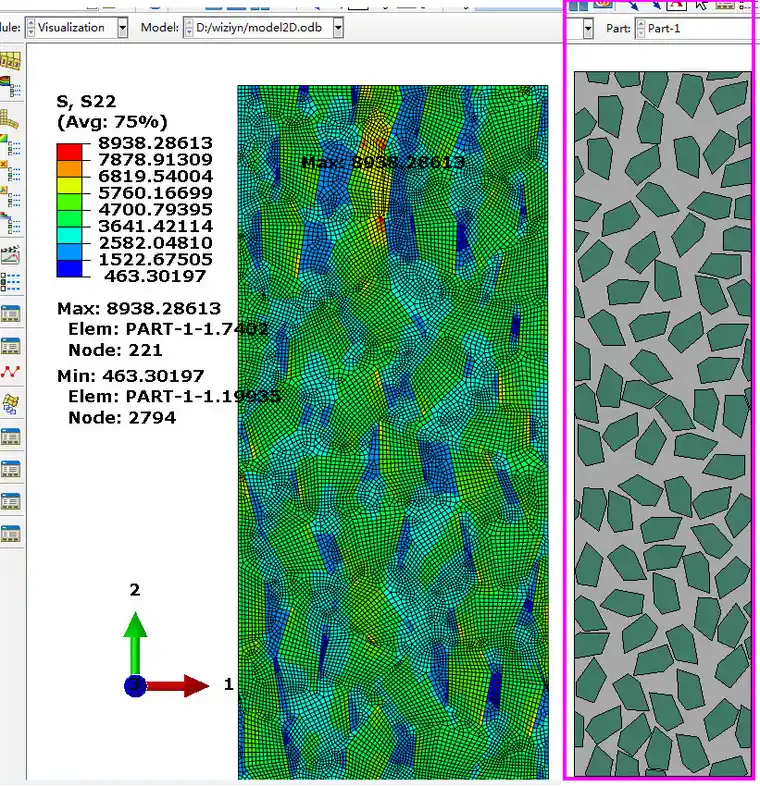Image resolution: width=760 pixels, height=787 pixels.
Task: Click the yellow grid icon numbered 123
Action: pyautogui.click(x=11, y=63)
